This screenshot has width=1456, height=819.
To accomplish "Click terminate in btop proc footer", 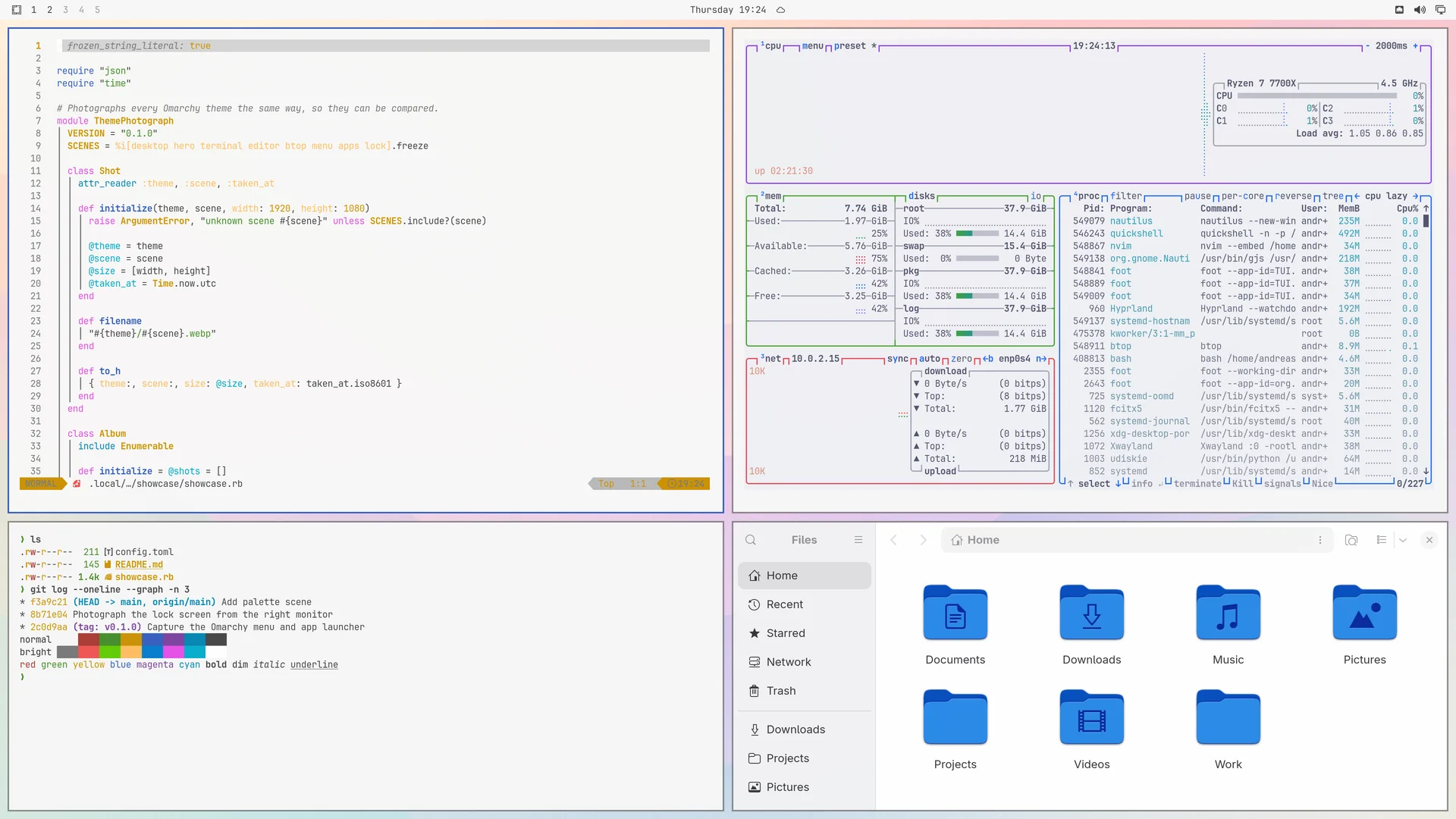I will click(1197, 484).
